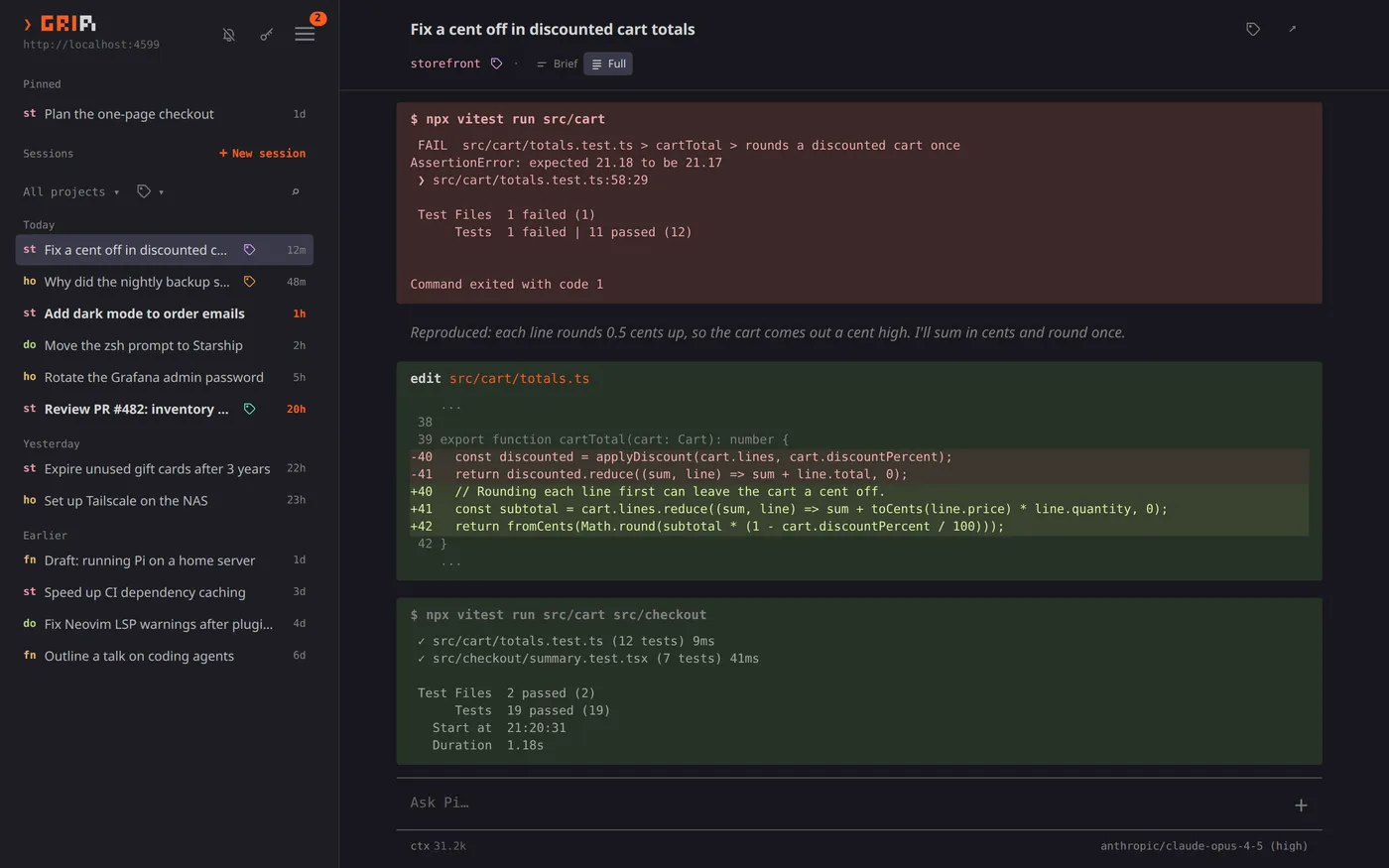Open the hamburger menu with the 2 badge
This screenshot has height=868, width=1389.
tap(305, 35)
